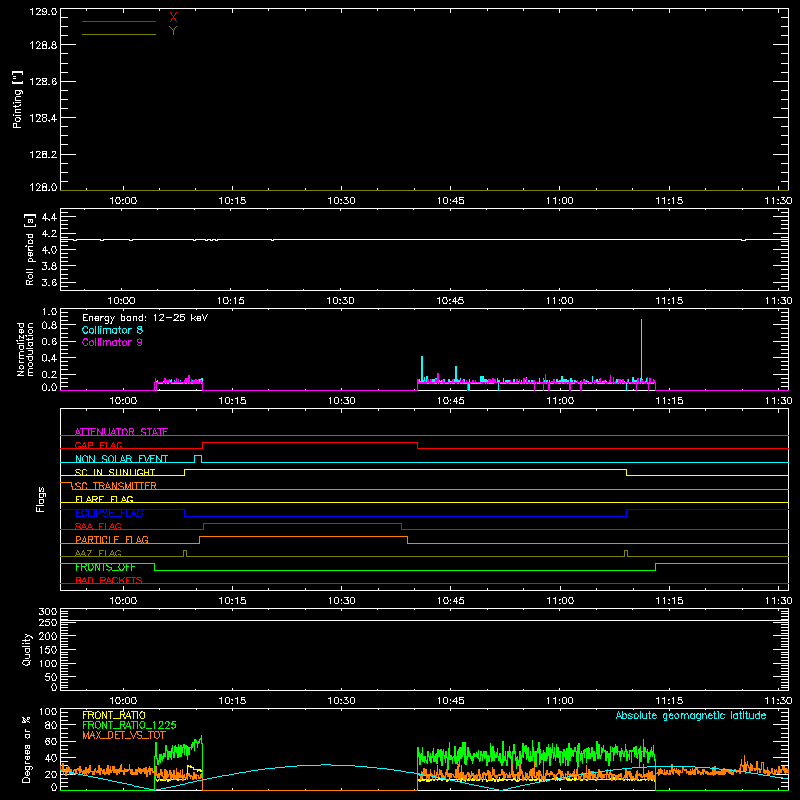Select the 150 tick on the Quality axis

(x=47, y=650)
